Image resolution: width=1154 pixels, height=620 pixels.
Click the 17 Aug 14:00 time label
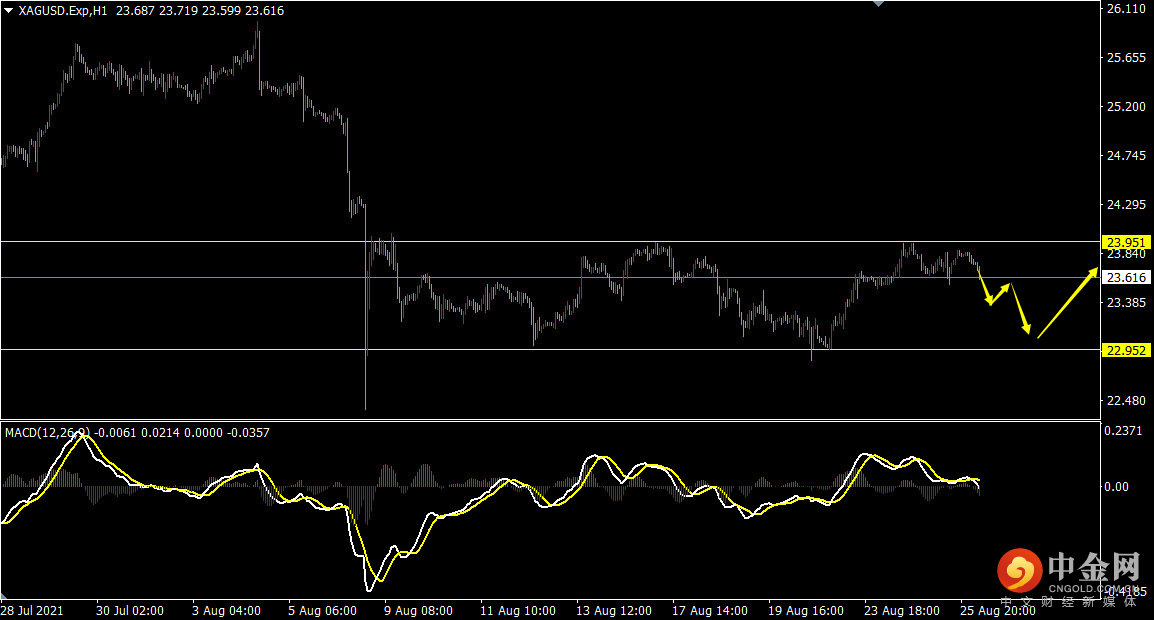(709, 611)
